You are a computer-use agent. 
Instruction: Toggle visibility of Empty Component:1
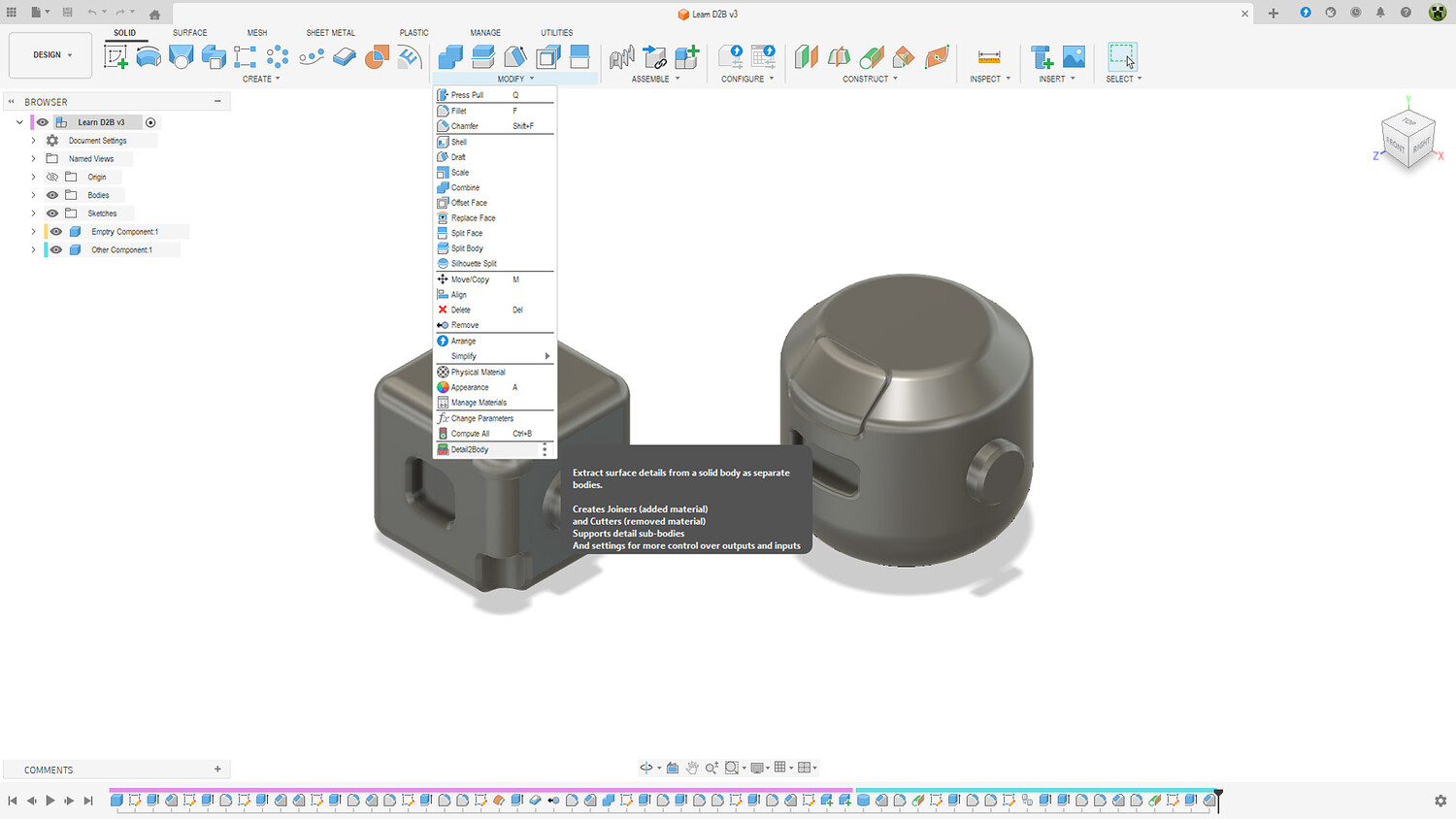pos(56,232)
